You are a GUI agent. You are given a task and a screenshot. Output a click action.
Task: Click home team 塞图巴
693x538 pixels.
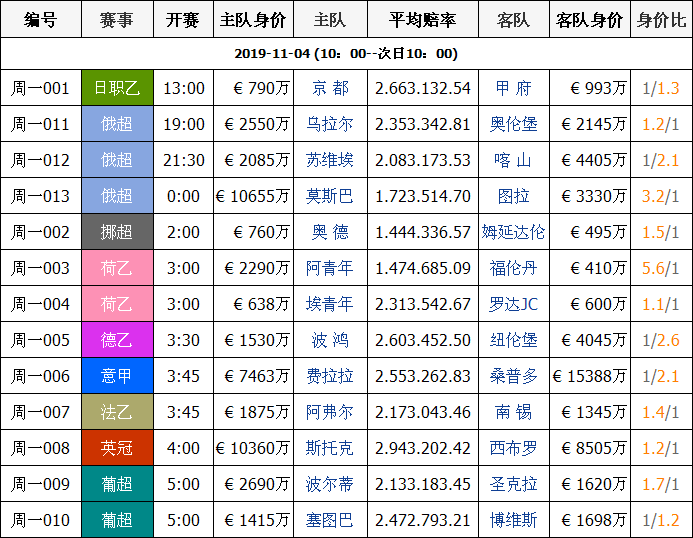(x=330, y=520)
